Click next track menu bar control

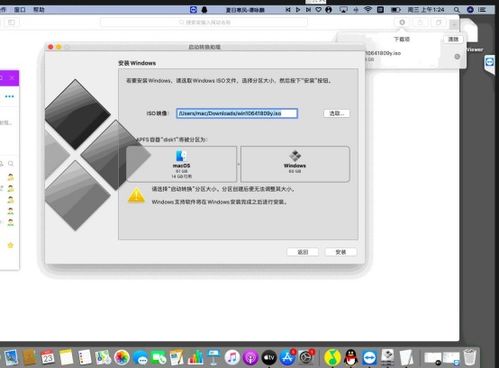(308, 10)
